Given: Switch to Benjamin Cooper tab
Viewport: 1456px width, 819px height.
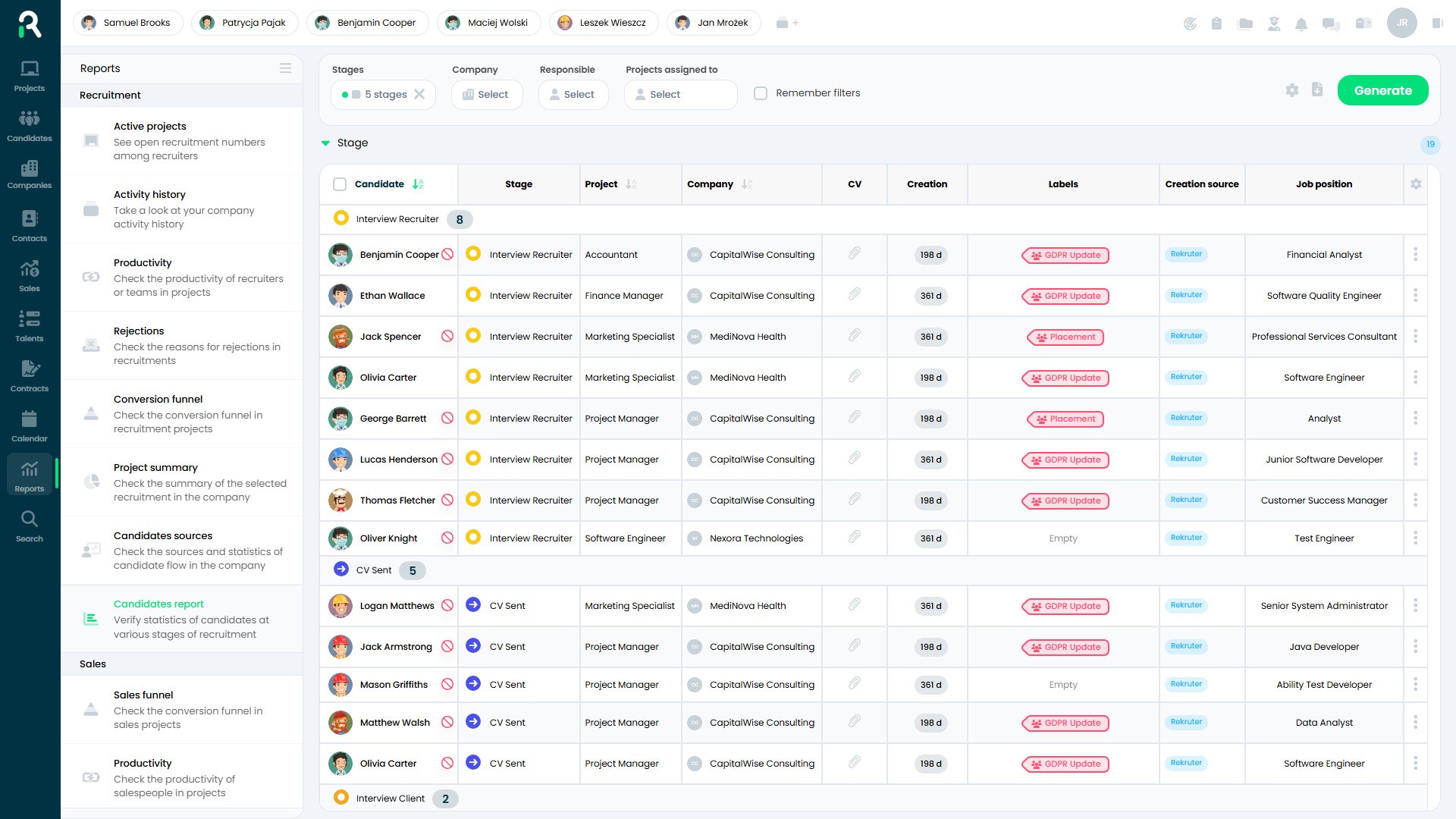Looking at the screenshot, I should click(x=367, y=23).
